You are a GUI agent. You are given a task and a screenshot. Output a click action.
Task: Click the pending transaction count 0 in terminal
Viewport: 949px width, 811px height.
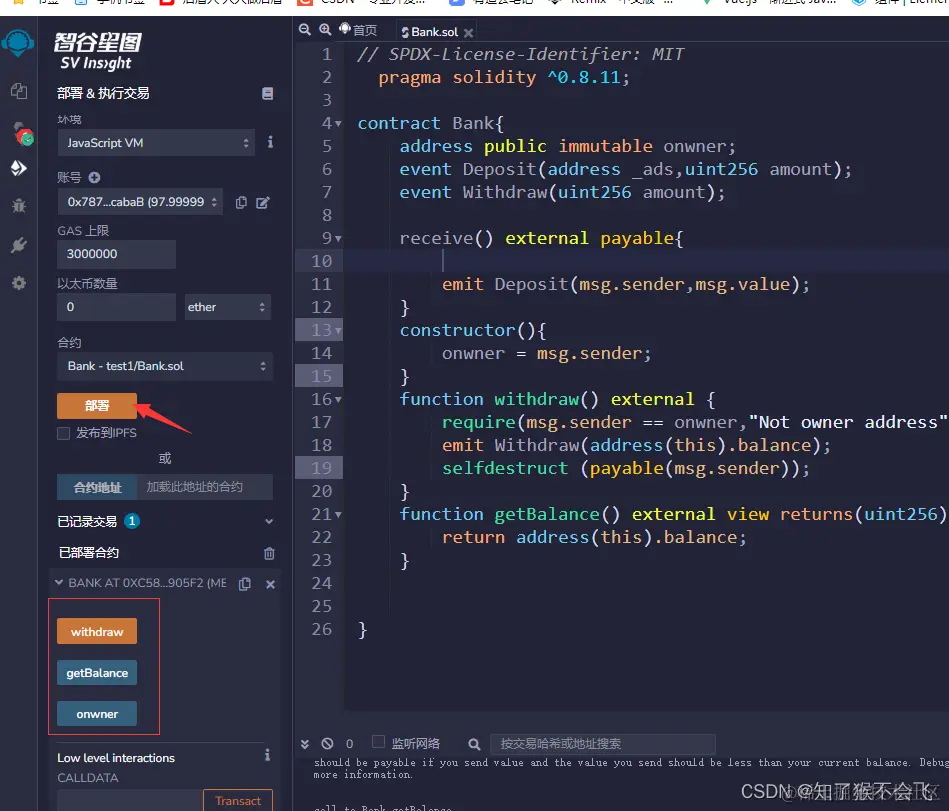[x=349, y=743]
